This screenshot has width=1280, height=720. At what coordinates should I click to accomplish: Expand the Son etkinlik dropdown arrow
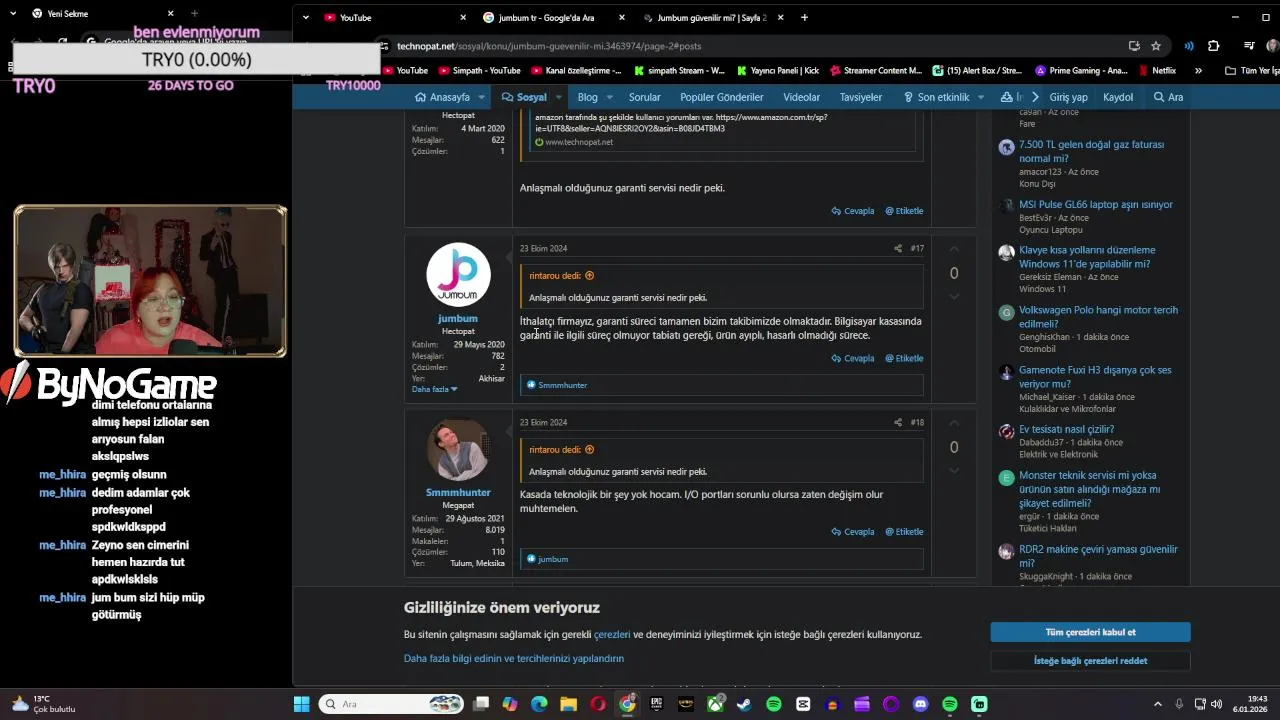point(980,97)
